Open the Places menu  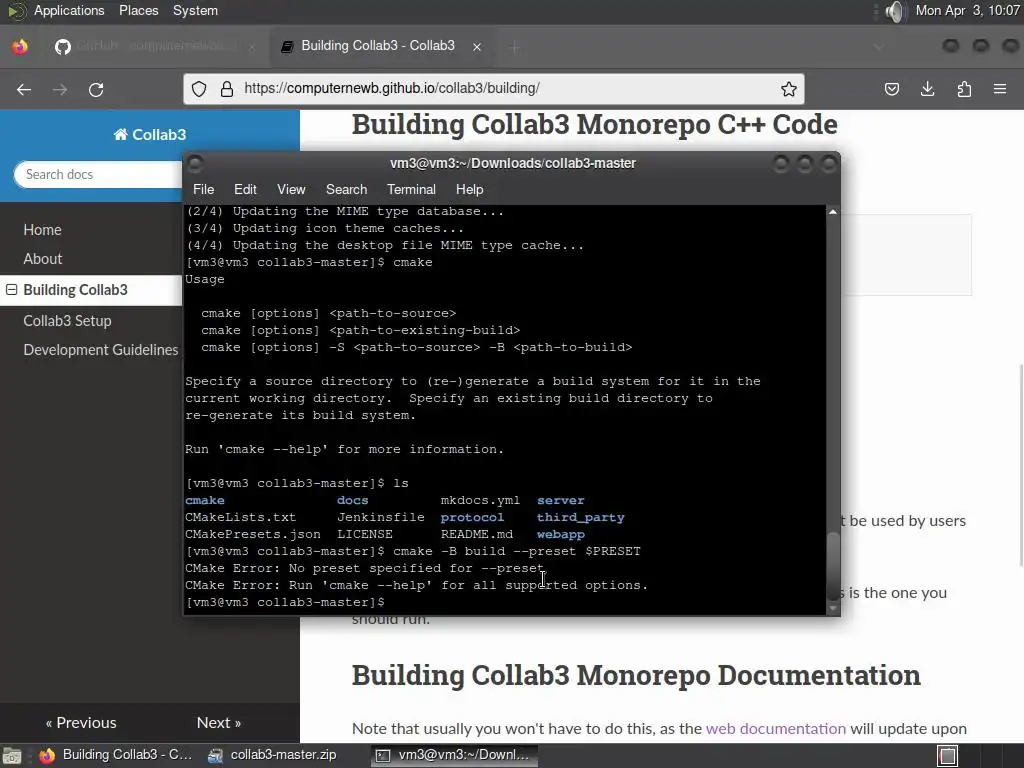coord(138,10)
